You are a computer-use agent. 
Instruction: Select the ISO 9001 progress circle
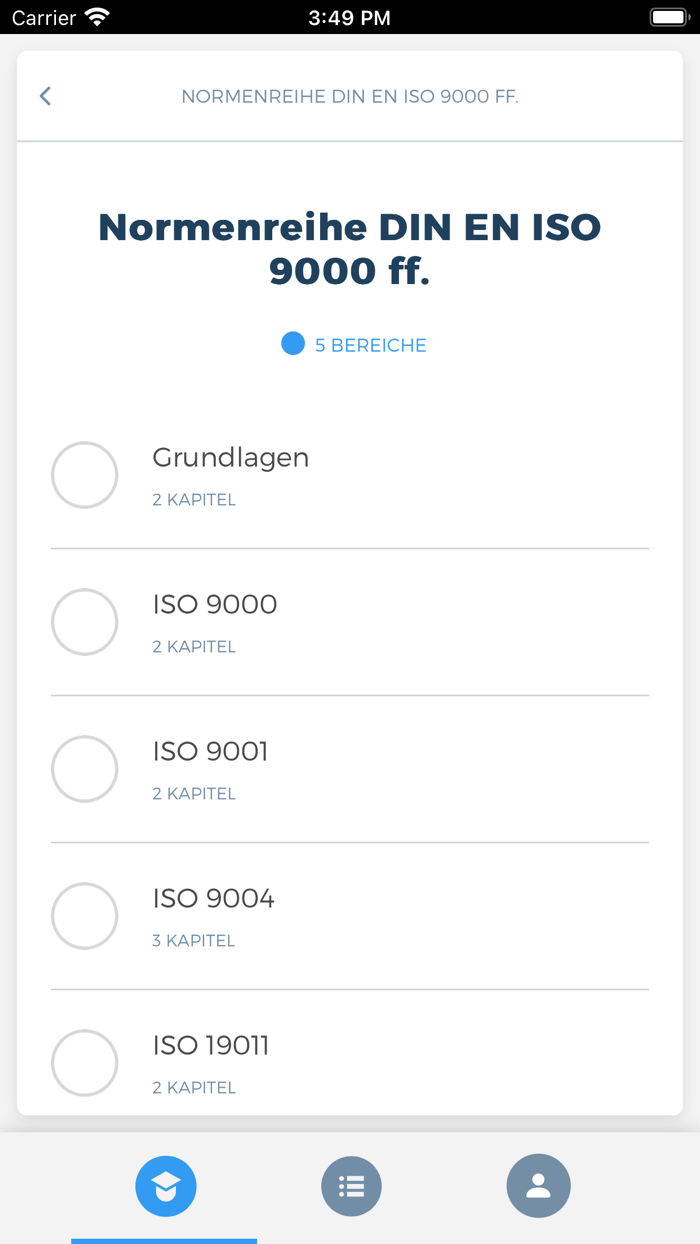click(x=85, y=769)
